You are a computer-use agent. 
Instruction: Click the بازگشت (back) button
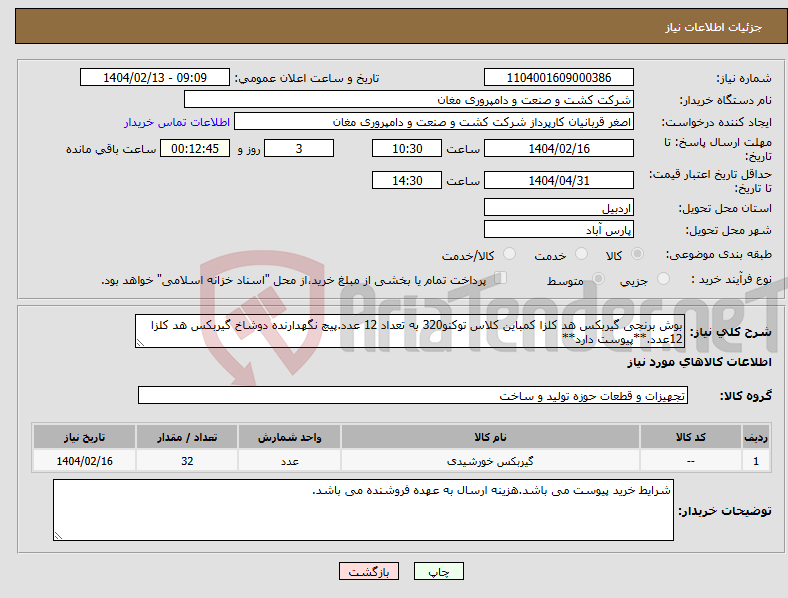(369, 571)
